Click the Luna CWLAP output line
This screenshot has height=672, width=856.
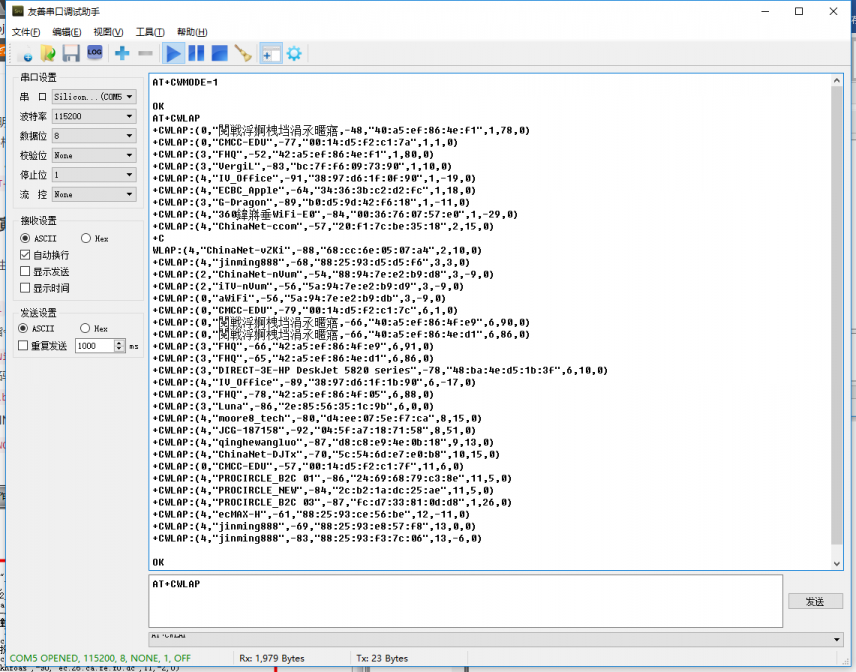coord(293,406)
